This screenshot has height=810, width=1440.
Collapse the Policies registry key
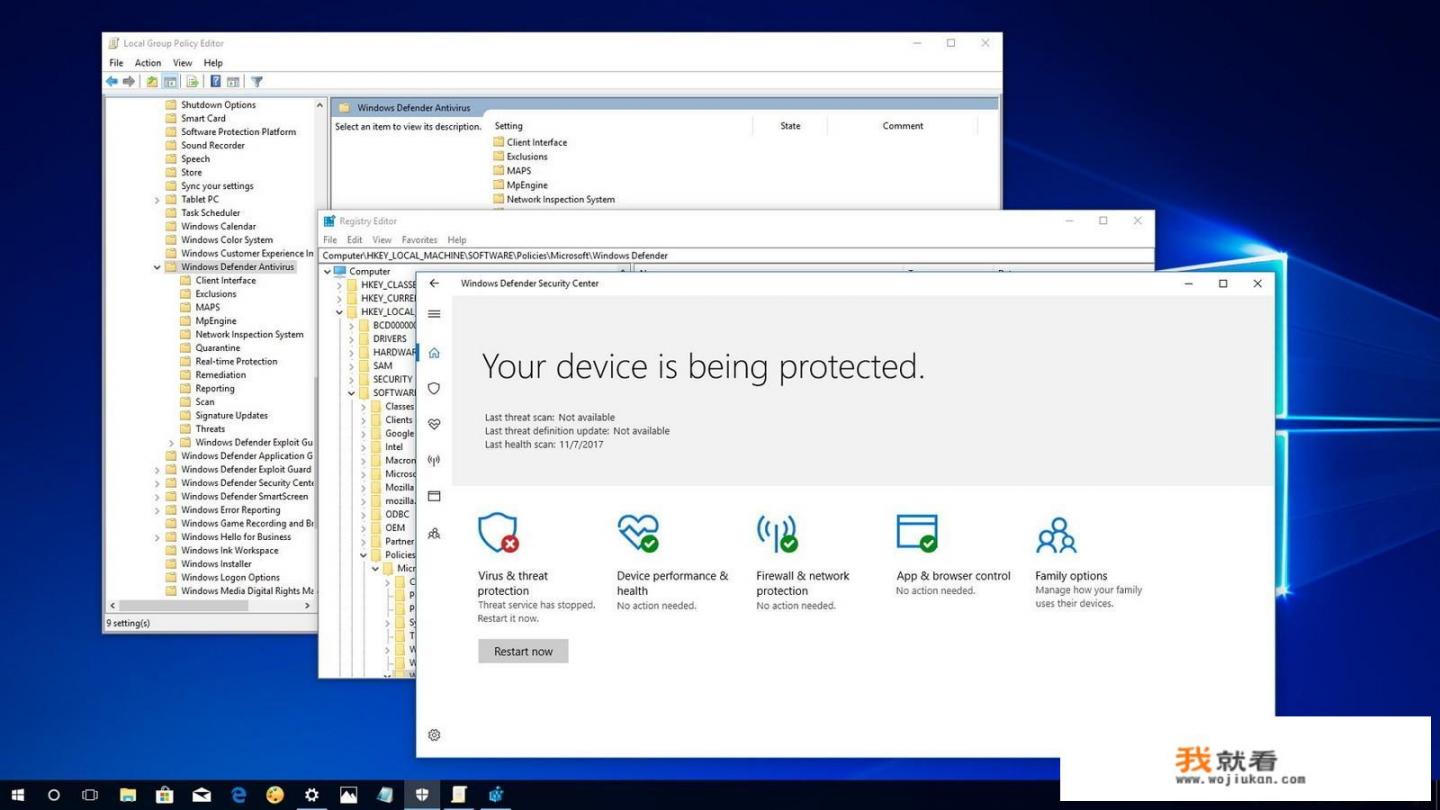363,555
